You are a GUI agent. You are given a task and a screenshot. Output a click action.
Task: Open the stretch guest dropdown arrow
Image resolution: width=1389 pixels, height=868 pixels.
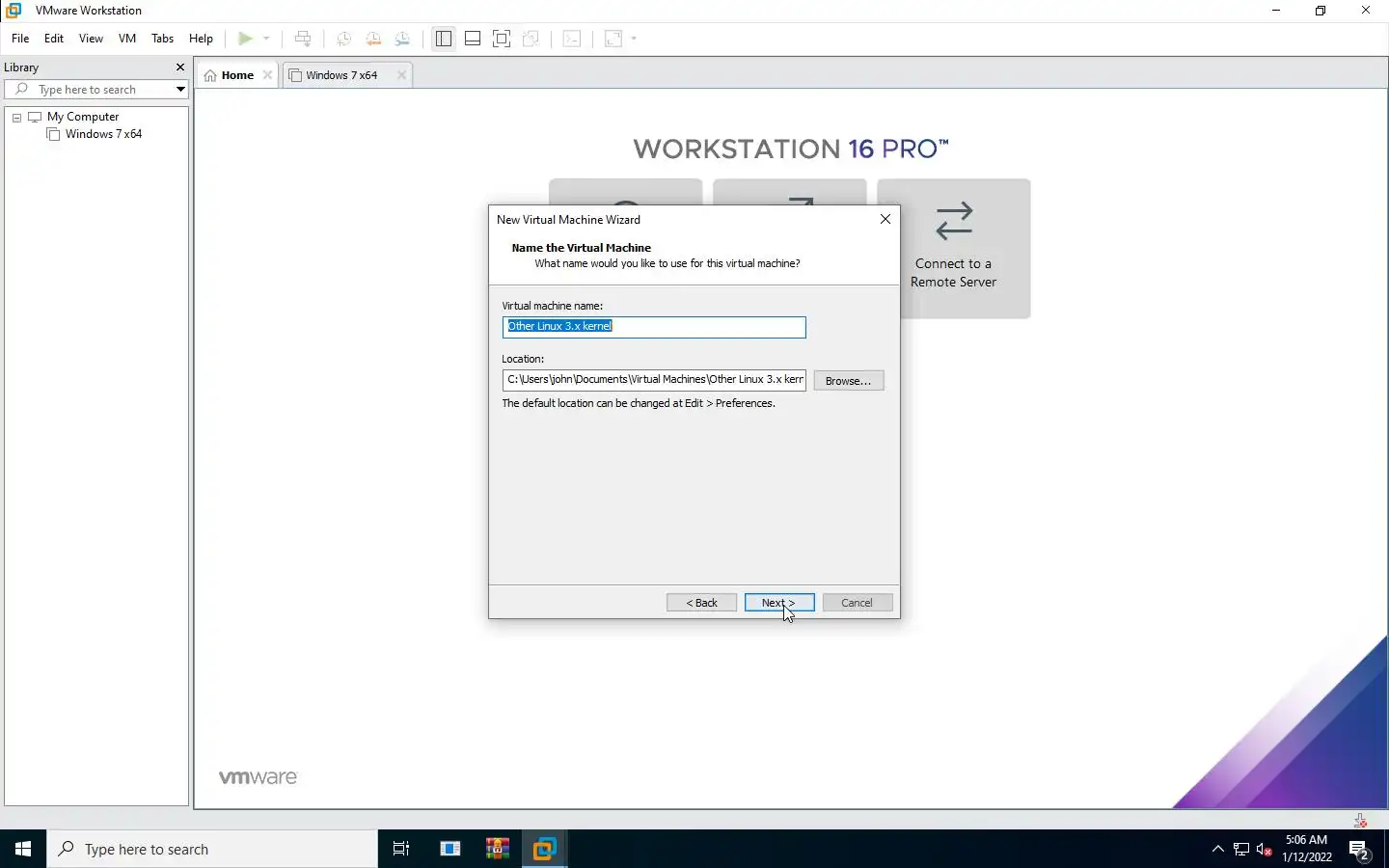634,39
